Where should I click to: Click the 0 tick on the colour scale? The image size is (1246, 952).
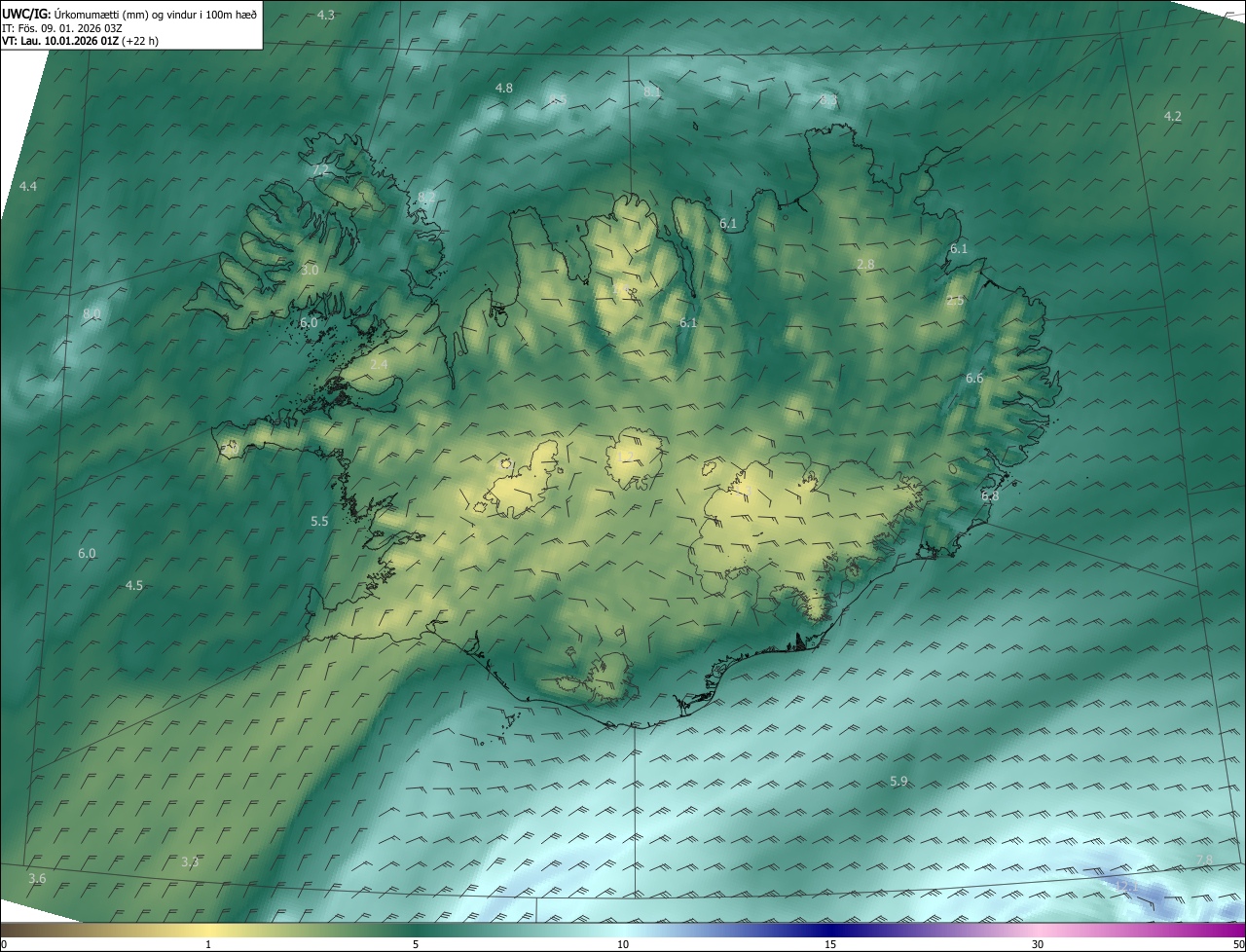(3, 944)
